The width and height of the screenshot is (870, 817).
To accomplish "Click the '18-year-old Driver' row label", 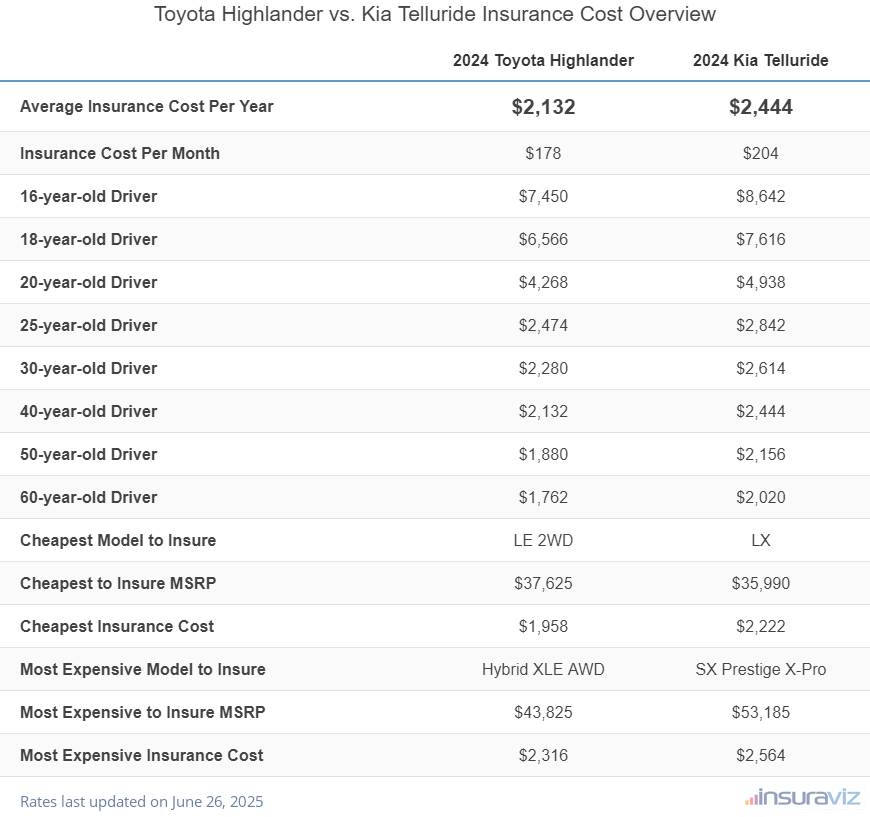I will pyautogui.click(x=88, y=239).
